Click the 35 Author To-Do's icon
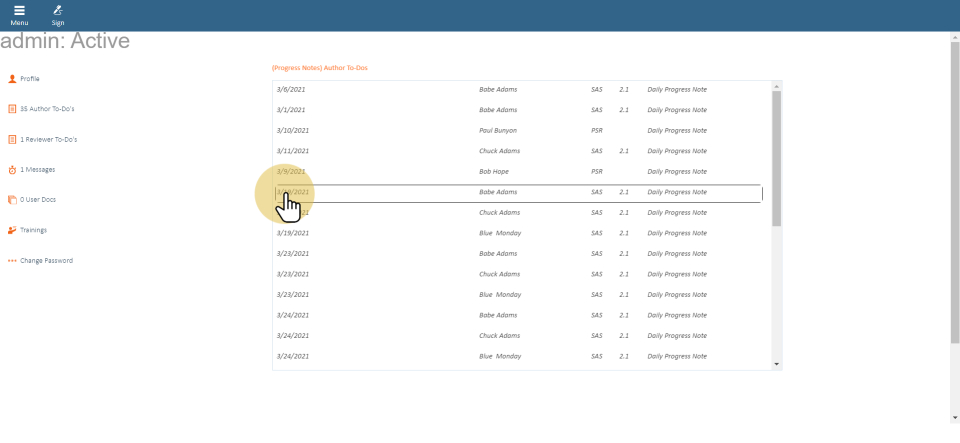This screenshot has height=443, width=960. [x=12, y=109]
